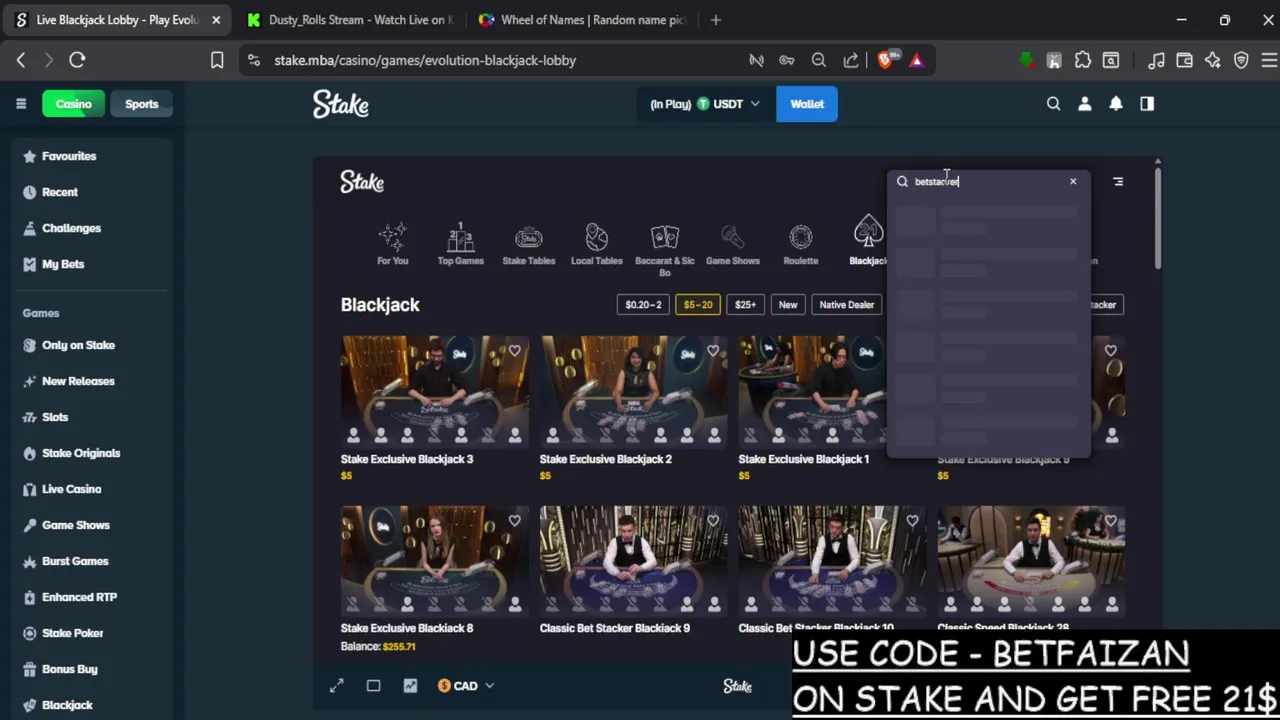1280x720 pixels.
Task: Switch to Dusty_Rolls Stream browser tab
Action: click(x=350, y=20)
